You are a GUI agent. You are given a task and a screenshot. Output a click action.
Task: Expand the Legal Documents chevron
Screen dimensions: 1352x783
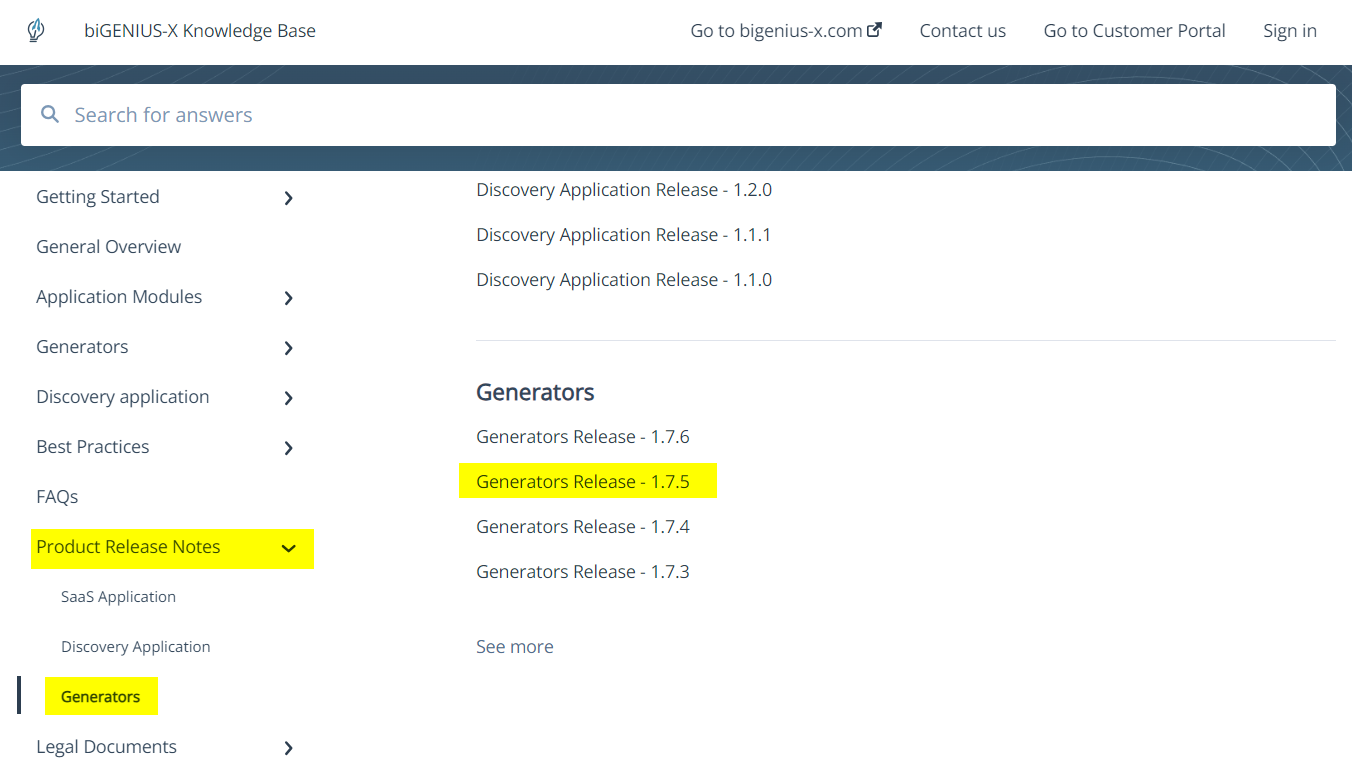coord(289,748)
